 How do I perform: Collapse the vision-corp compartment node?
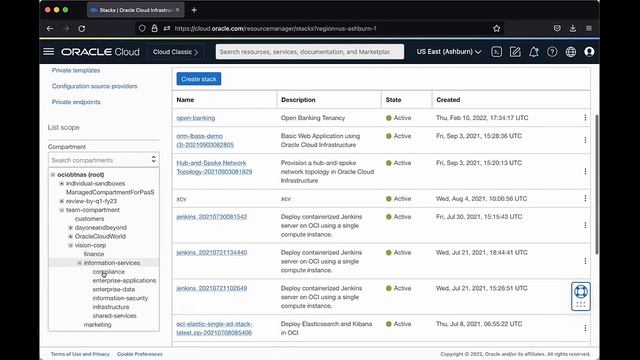71,245
